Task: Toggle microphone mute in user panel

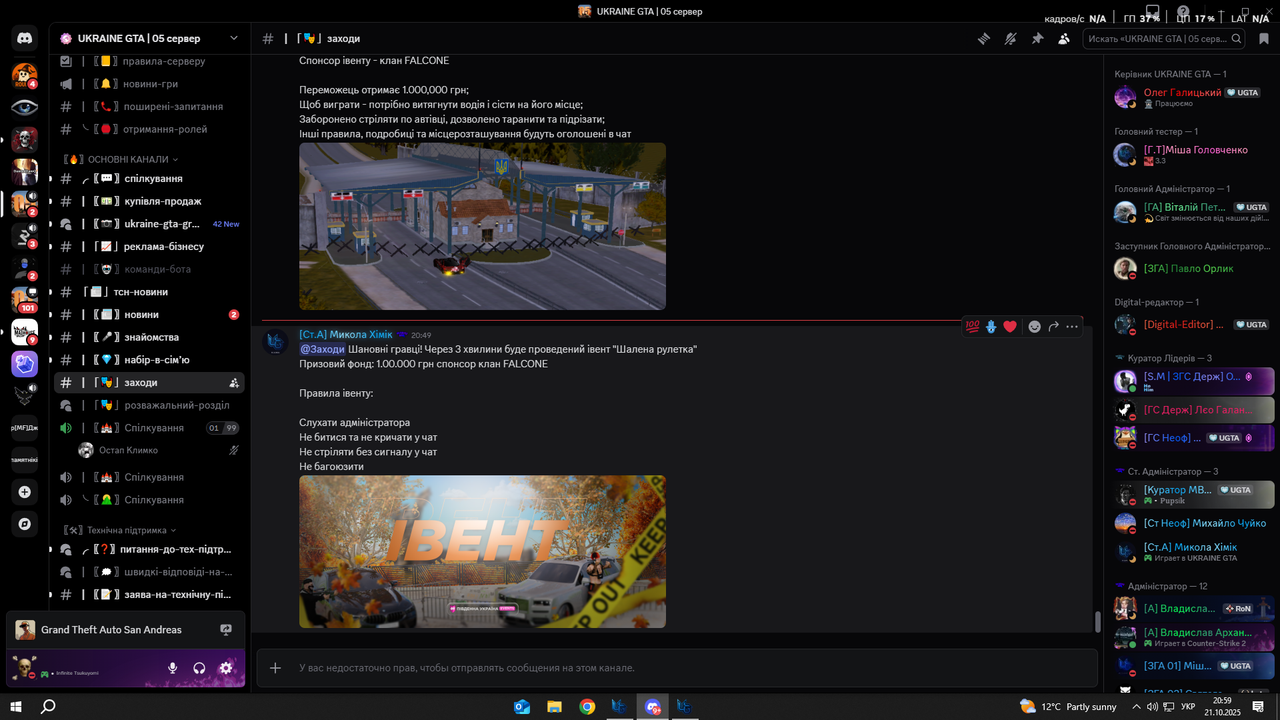Action: tap(173, 668)
